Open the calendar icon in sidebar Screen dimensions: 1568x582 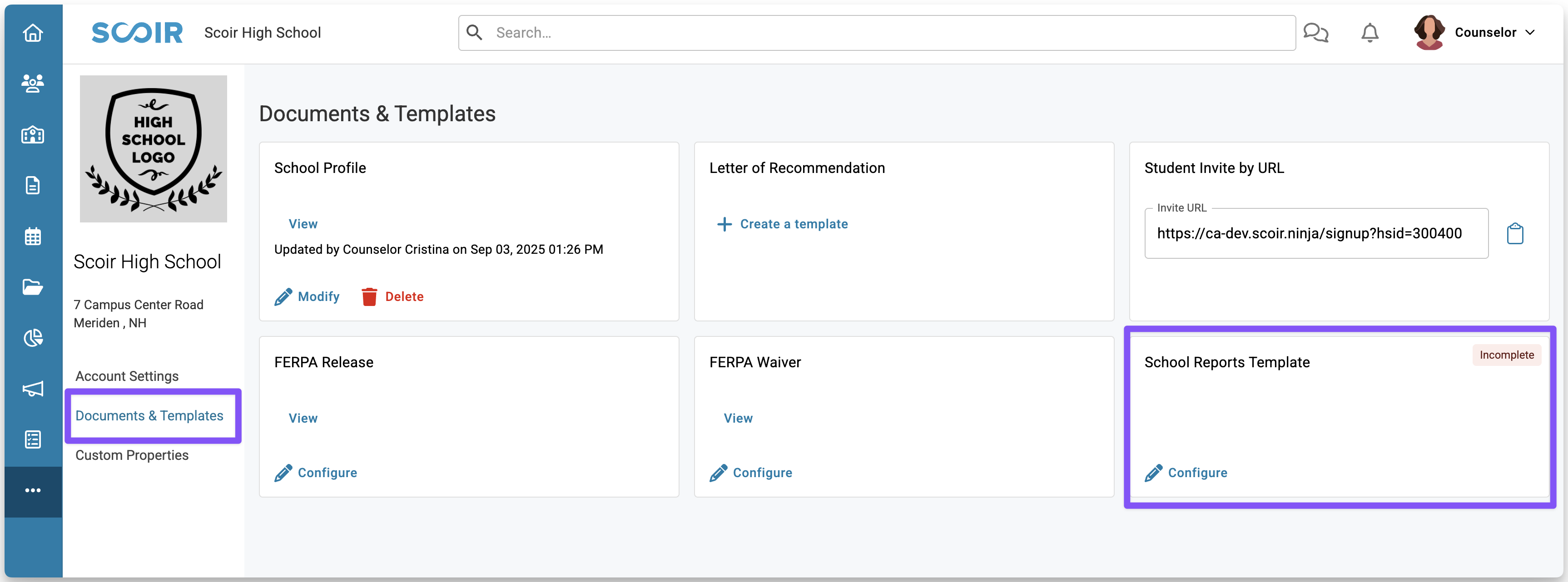[33, 236]
